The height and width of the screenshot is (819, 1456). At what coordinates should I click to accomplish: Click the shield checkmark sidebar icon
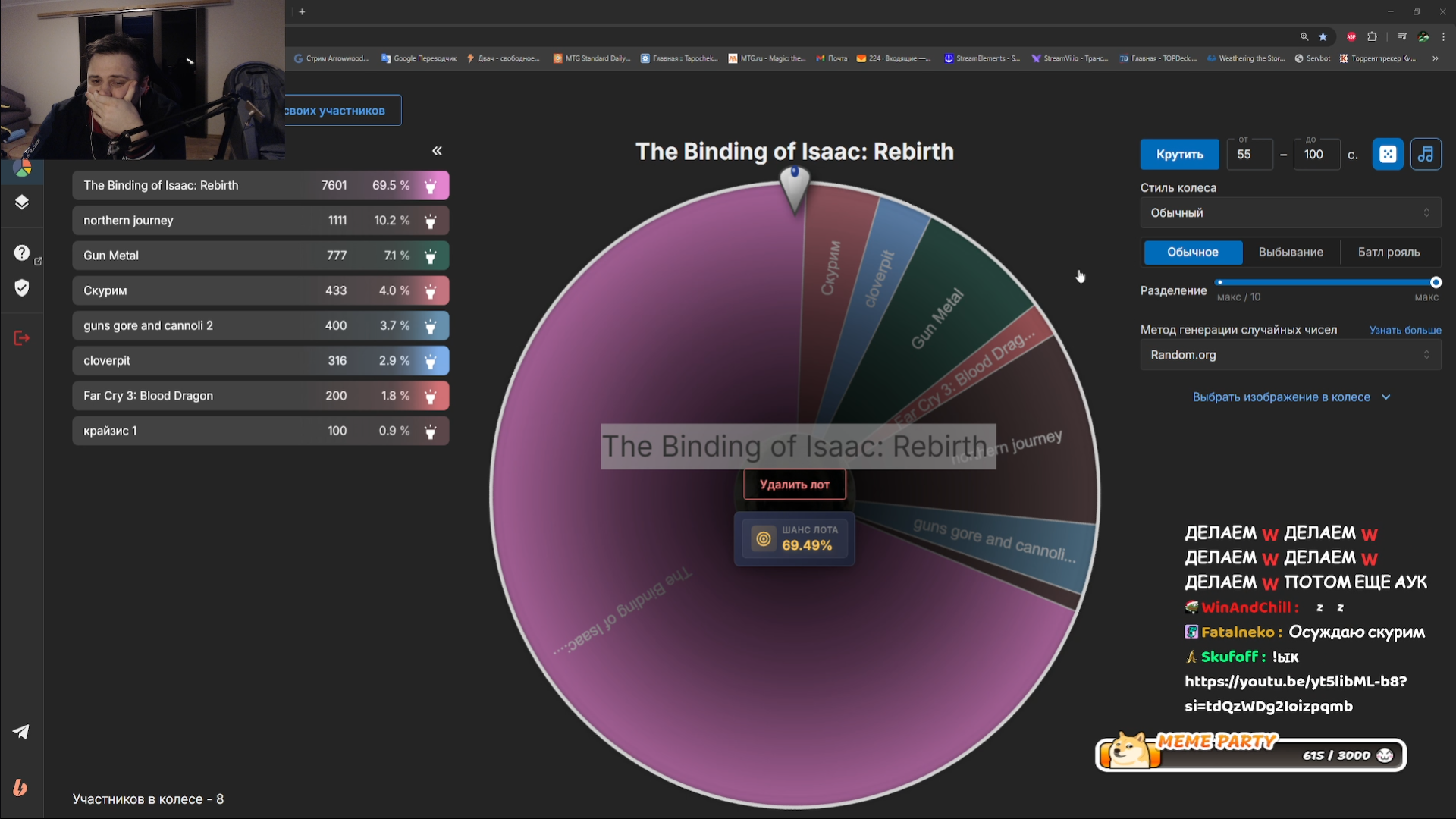[22, 287]
